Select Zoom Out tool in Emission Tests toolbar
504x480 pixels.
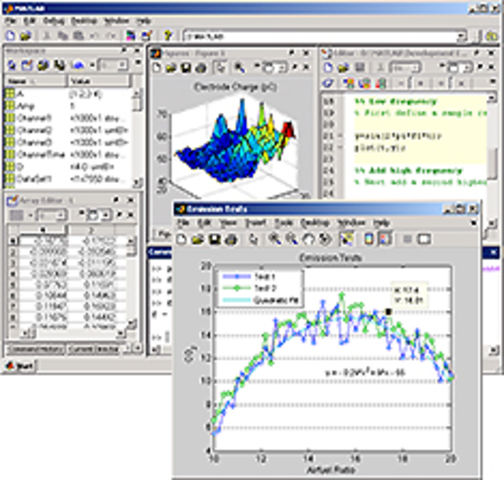point(292,239)
